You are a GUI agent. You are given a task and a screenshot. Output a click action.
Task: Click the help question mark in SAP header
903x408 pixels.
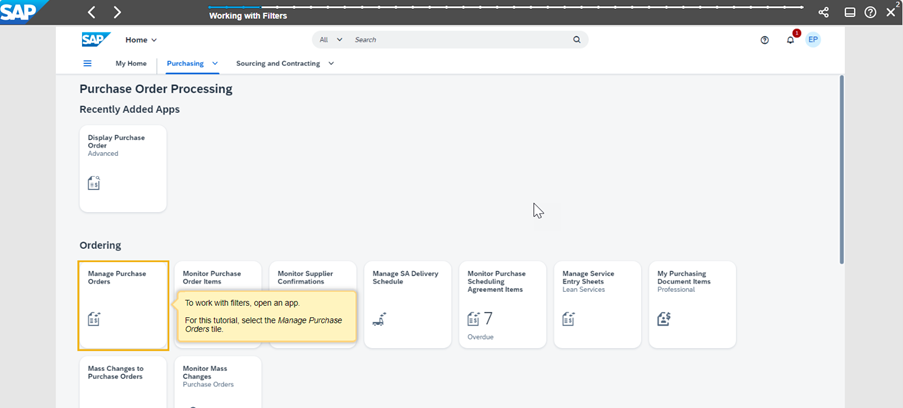click(x=765, y=40)
